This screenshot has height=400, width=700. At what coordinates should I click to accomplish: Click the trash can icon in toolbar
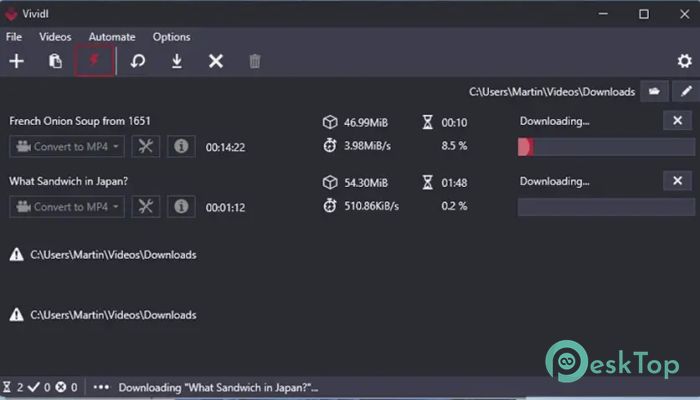tap(255, 61)
